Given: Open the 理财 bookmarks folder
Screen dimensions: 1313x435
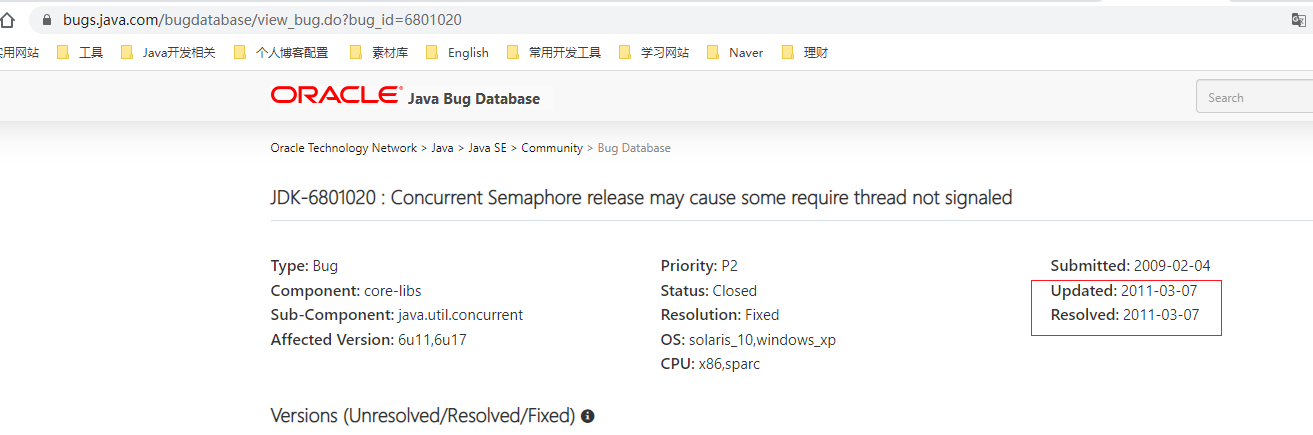Looking at the screenshot, I should tap(805, 53).
